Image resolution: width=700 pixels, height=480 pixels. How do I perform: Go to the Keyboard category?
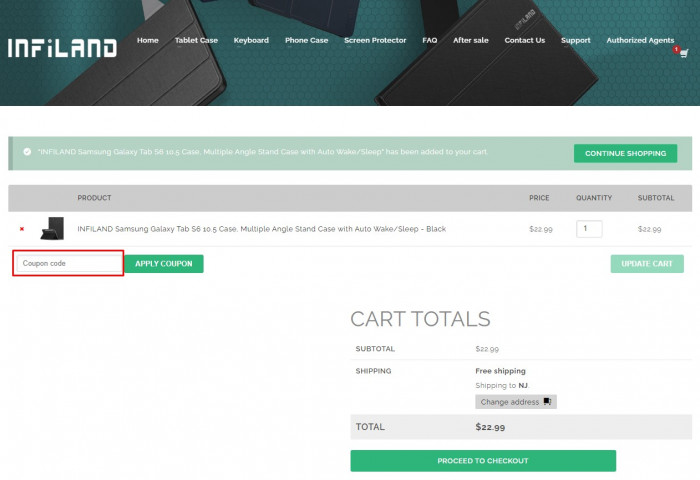[251, 40]
